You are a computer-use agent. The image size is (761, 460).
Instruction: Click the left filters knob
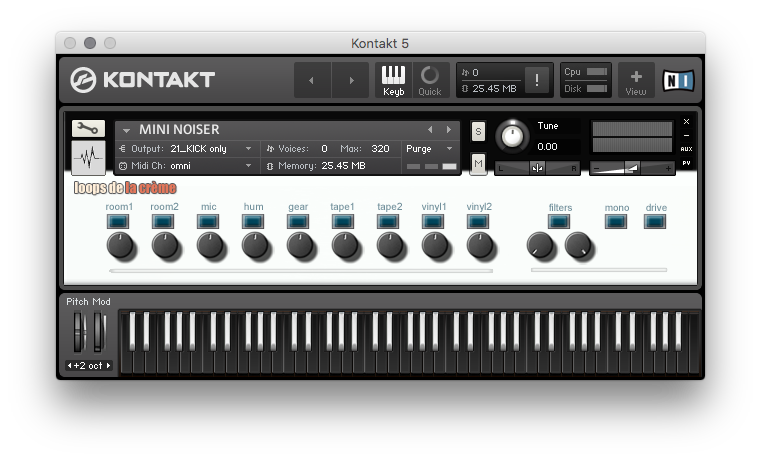[x=540, y=245]
